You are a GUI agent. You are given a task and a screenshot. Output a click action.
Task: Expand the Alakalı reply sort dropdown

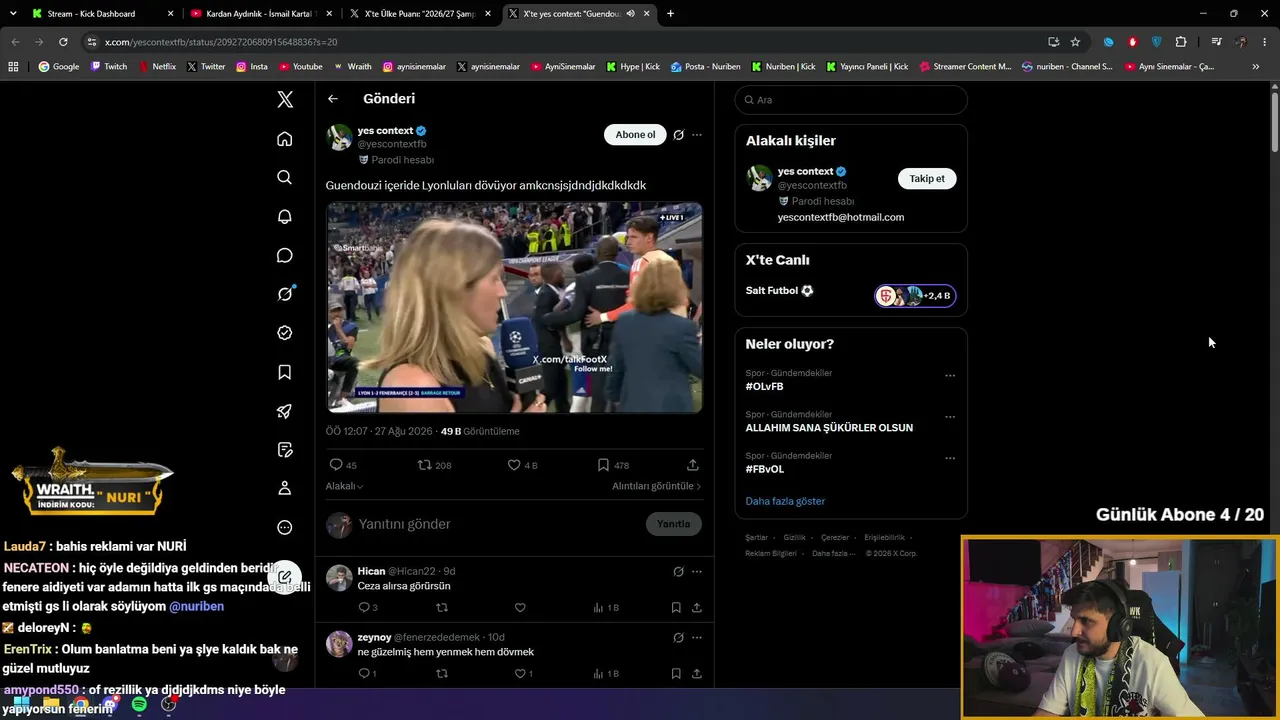point(344,486)
